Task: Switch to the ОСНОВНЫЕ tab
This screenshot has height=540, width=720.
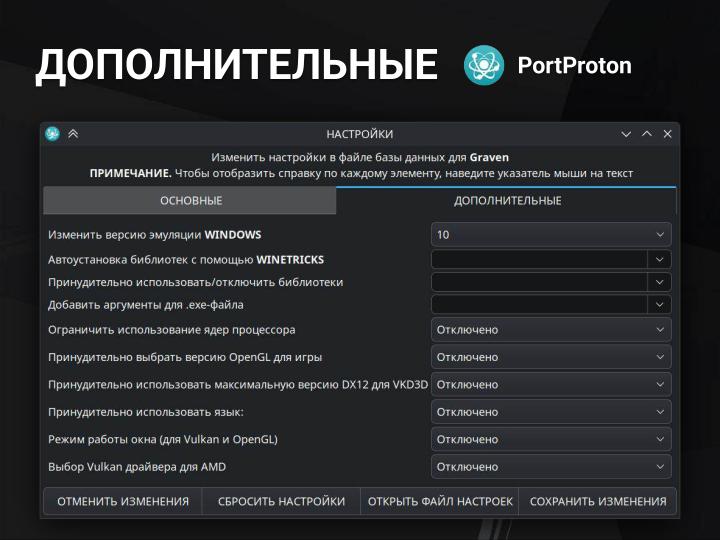Action: (x=190, y=201)
